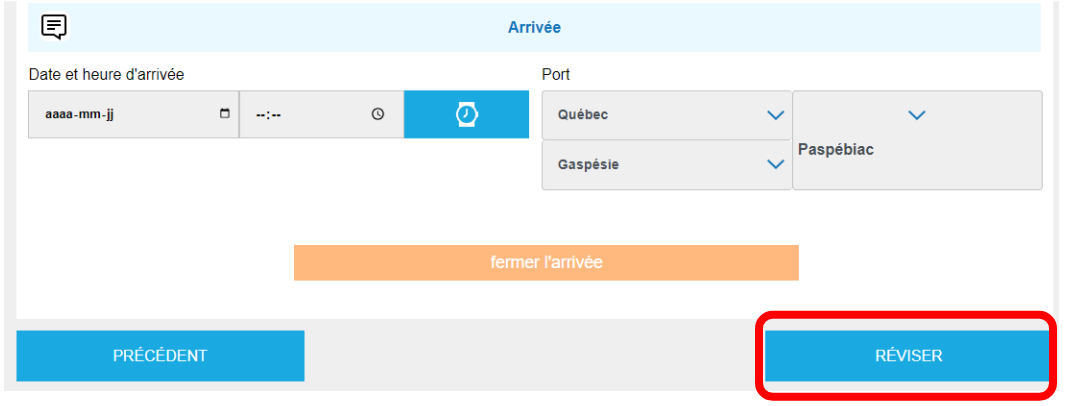Go back with the PRÉCÉDENT button
This screenshot has width=1071, height=406.
[160, 356]
